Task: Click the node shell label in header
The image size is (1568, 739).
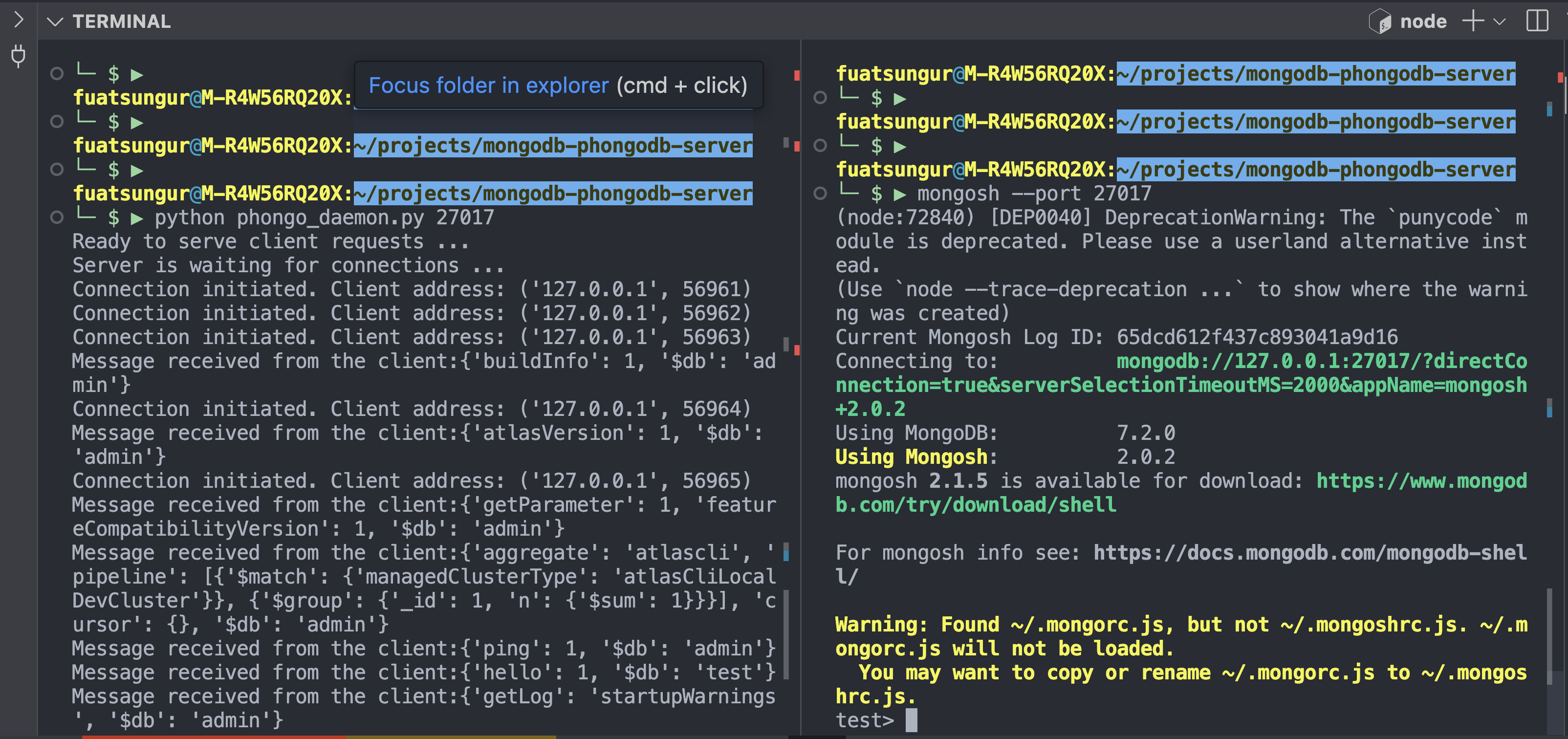Action: pos(1423,22)
